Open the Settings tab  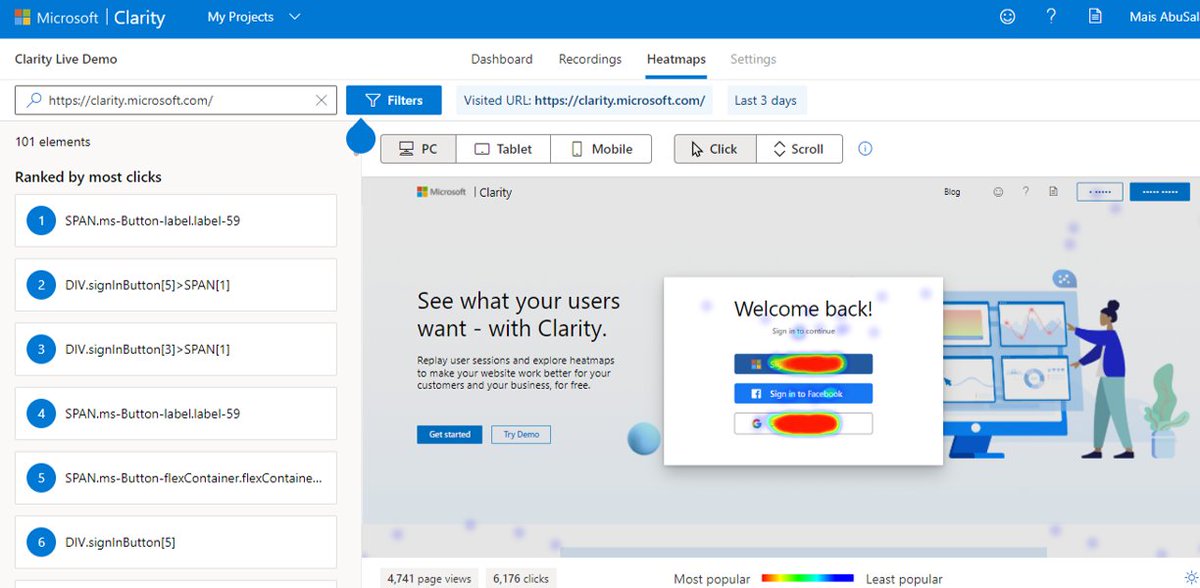click(753, 59)
